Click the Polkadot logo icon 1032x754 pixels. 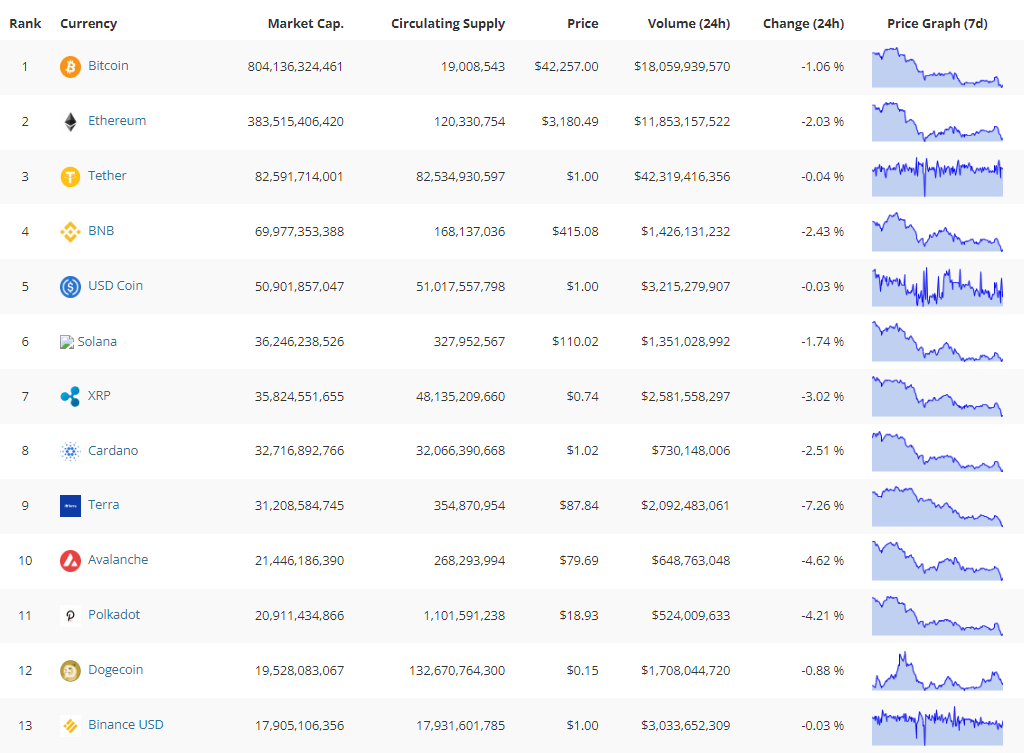(70, 616)
